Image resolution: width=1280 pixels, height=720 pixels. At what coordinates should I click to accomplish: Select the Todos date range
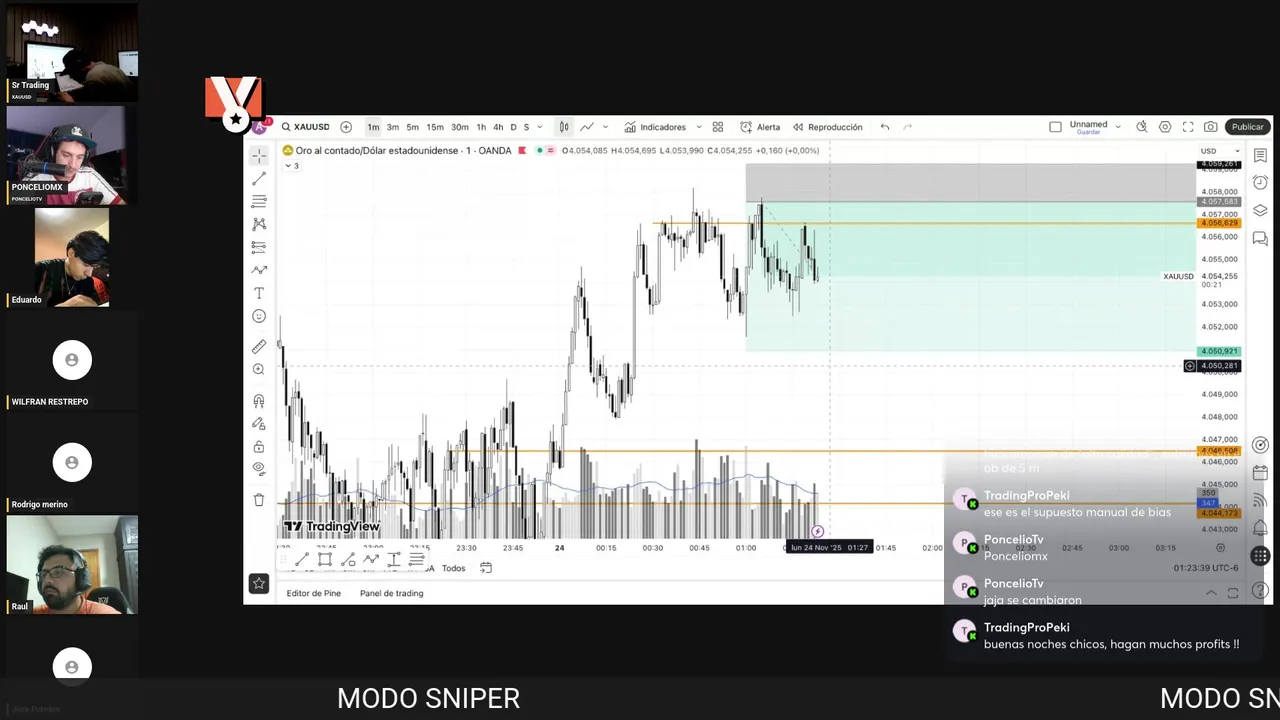click(x=454, y=568)
